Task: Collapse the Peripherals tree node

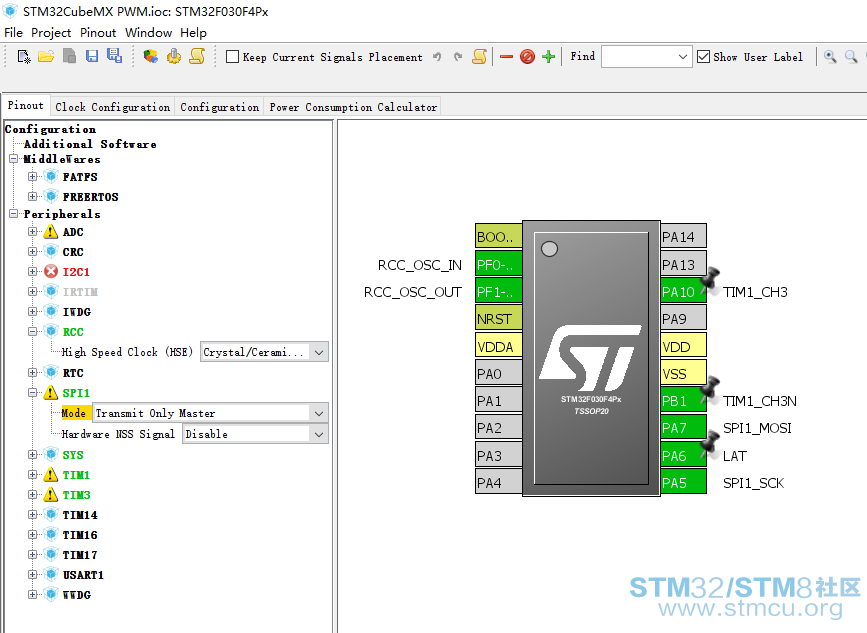Action: (x=13, y=213)
